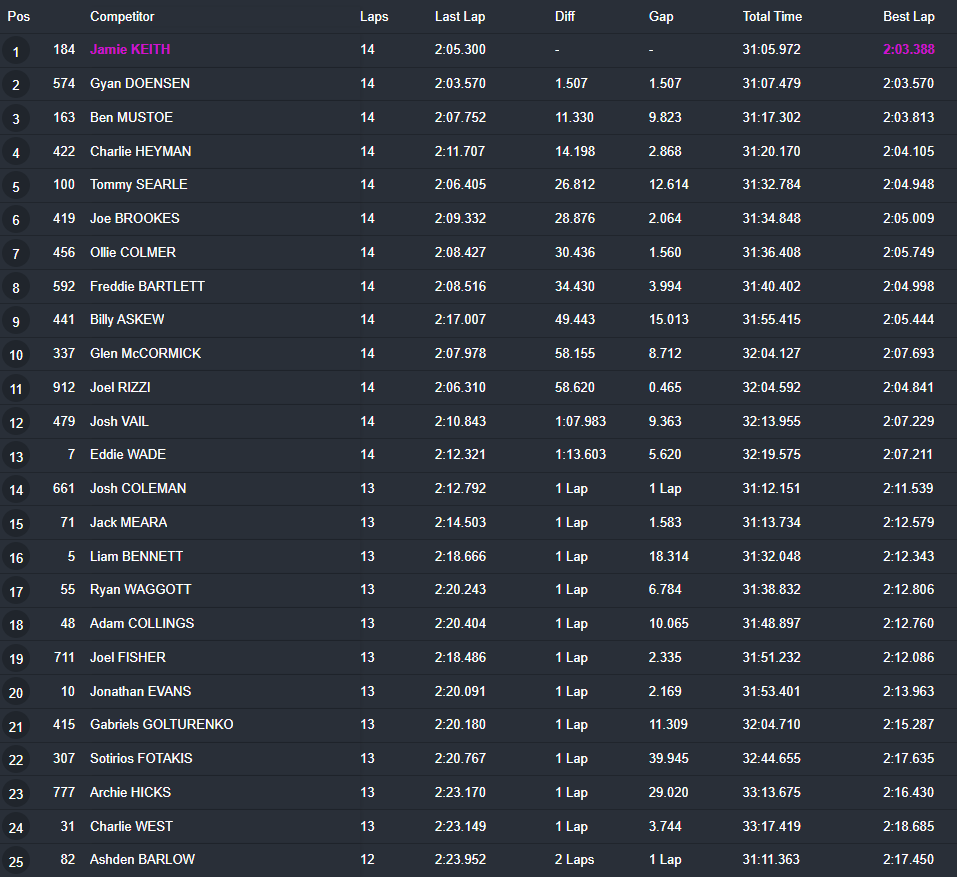Select Ashden BARLOW row name
This screenshot has height=877, width=957.
[142, 859]
